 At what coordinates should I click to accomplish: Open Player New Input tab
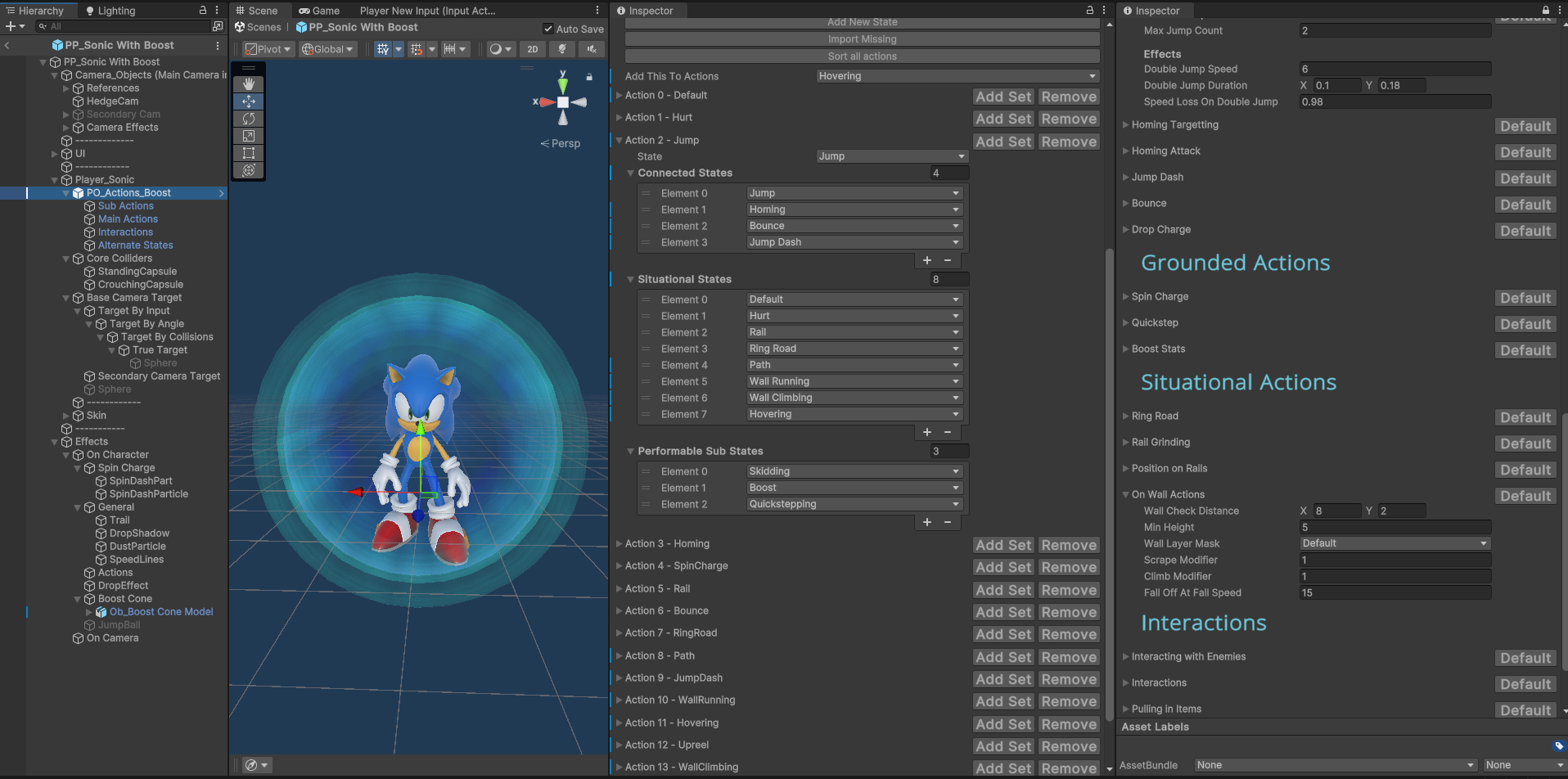pyautogui.click(x=428, y=11)
